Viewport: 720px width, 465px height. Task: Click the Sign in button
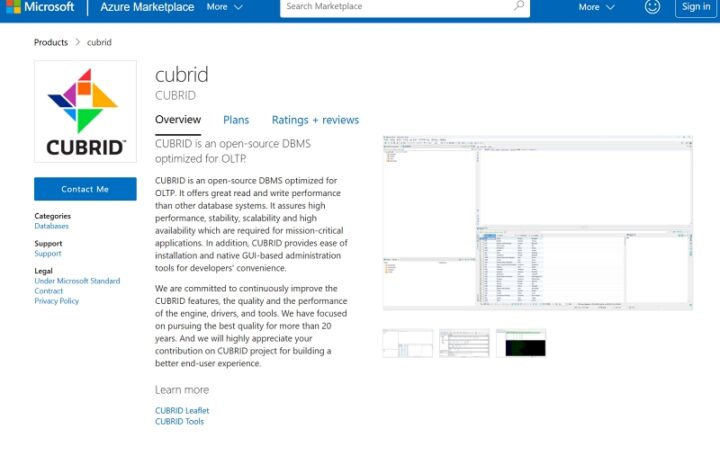pyautogui.click(x=696, y=7)
